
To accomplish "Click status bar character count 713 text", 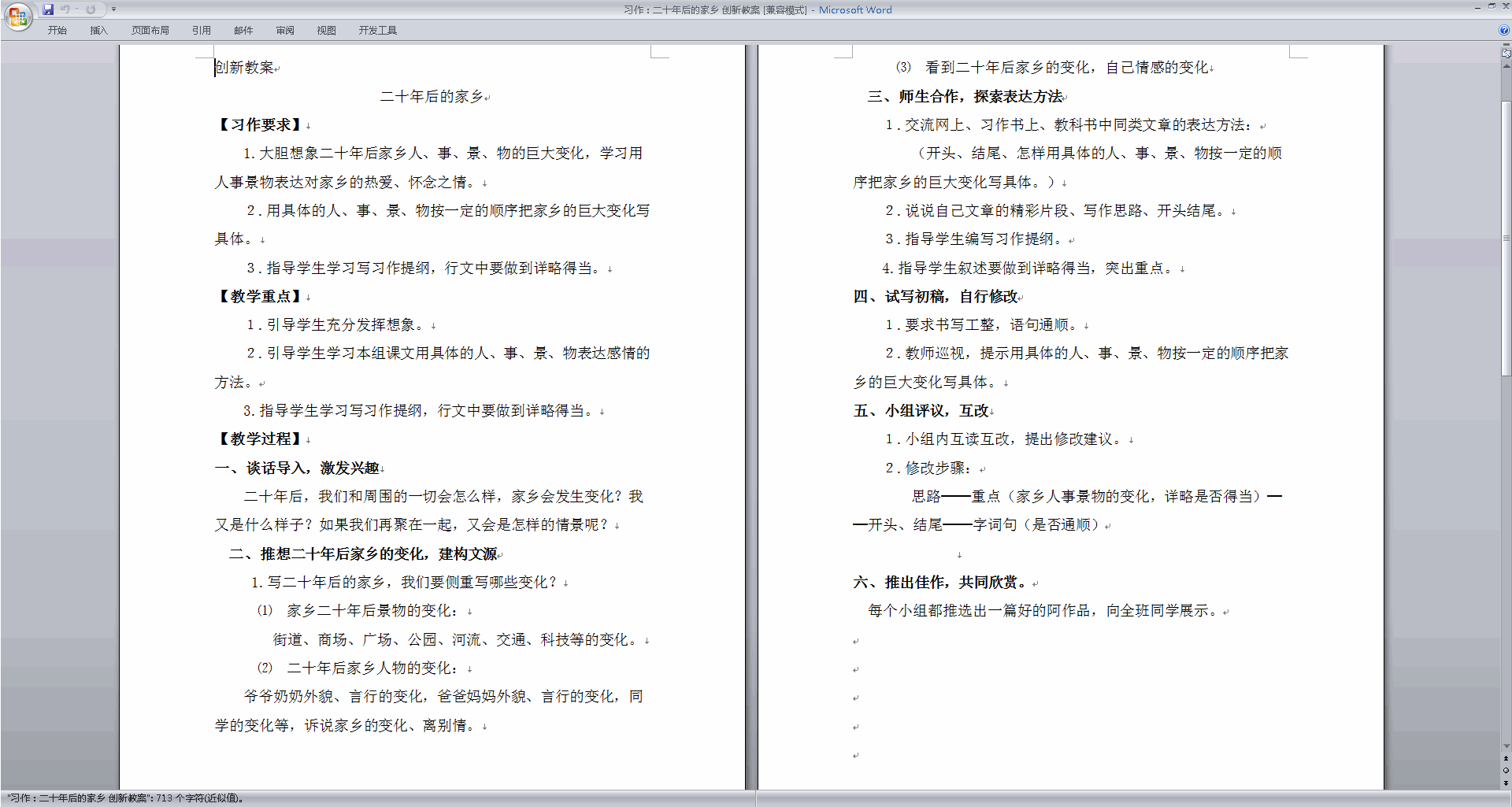I will point(126,798).
